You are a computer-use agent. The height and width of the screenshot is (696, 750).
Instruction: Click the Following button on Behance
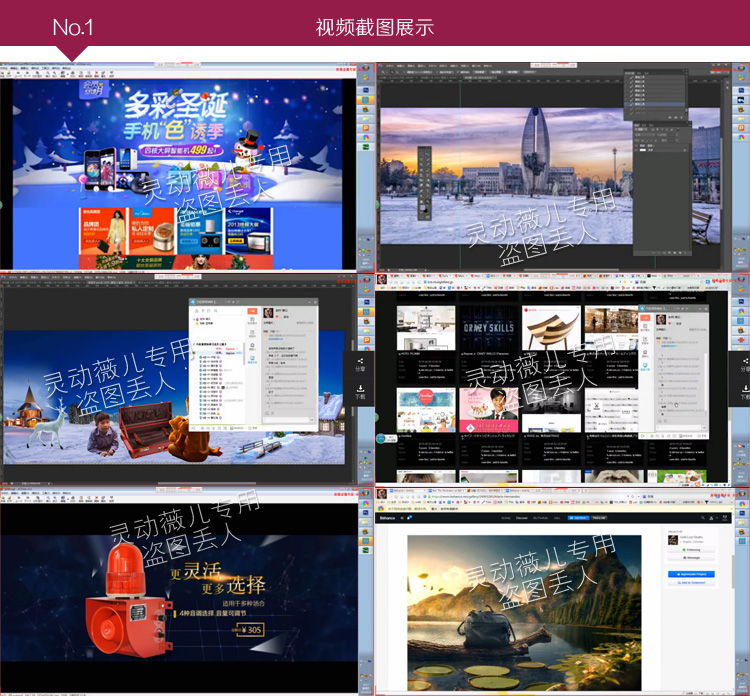click(x=691, y=549)
